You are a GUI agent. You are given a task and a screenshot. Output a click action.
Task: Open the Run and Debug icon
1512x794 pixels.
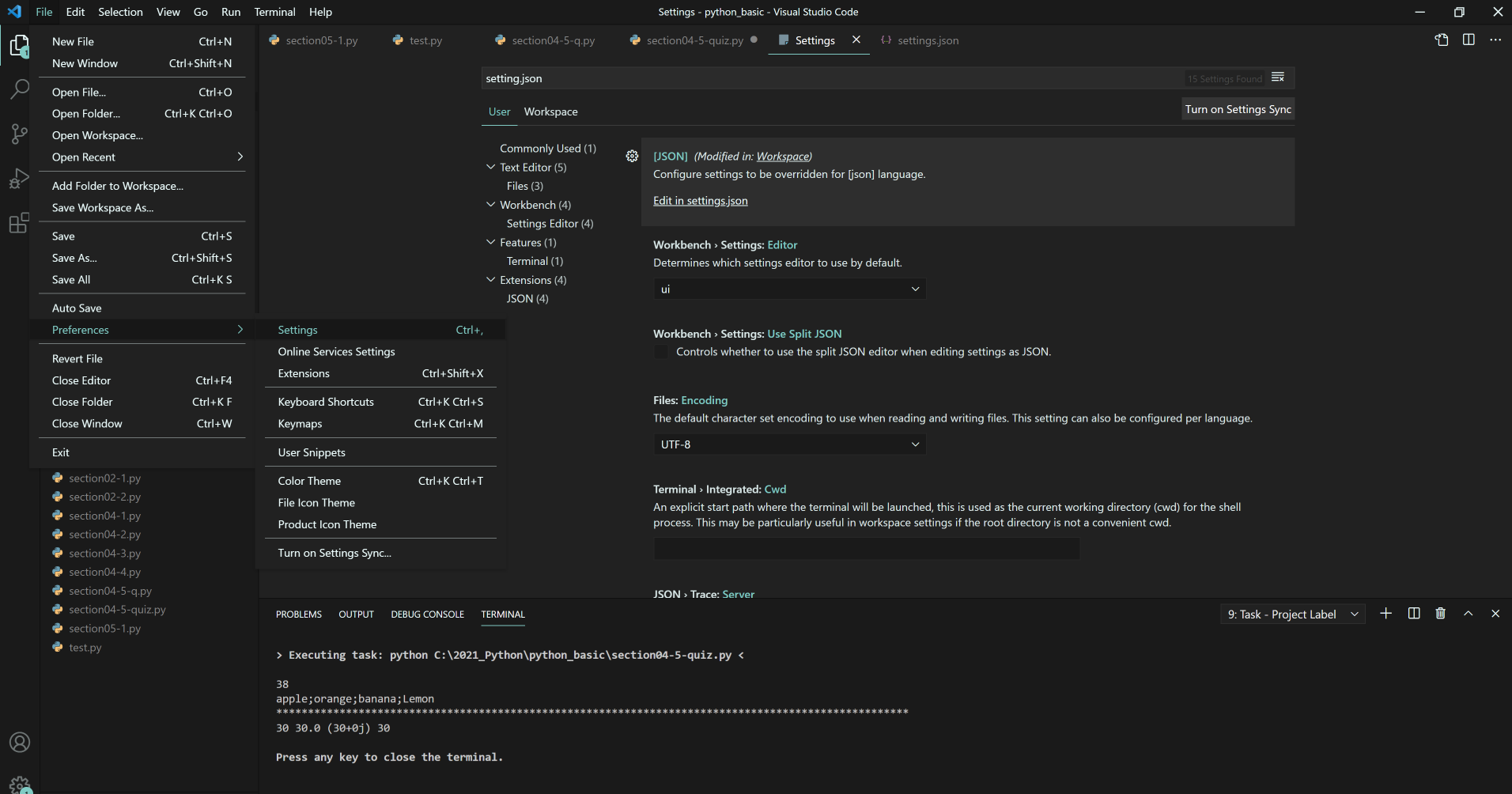tap(19, 179)
